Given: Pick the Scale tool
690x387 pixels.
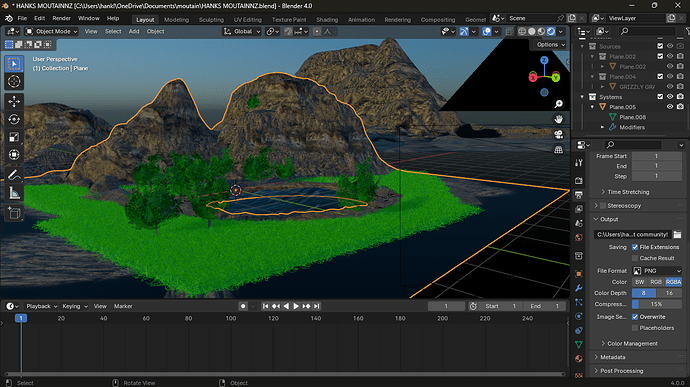Looking at the screenshot, I should [14, 137].
